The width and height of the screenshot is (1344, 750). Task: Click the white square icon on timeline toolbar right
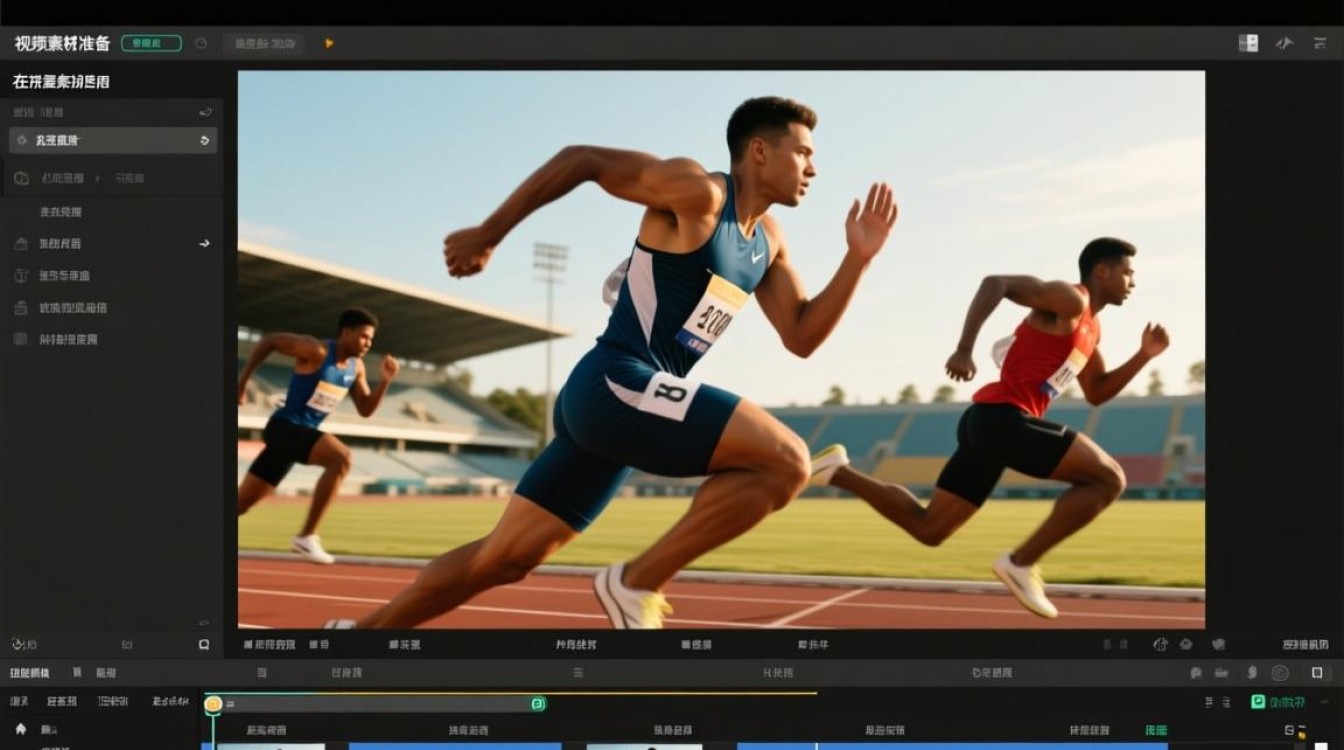point(1317,673)
